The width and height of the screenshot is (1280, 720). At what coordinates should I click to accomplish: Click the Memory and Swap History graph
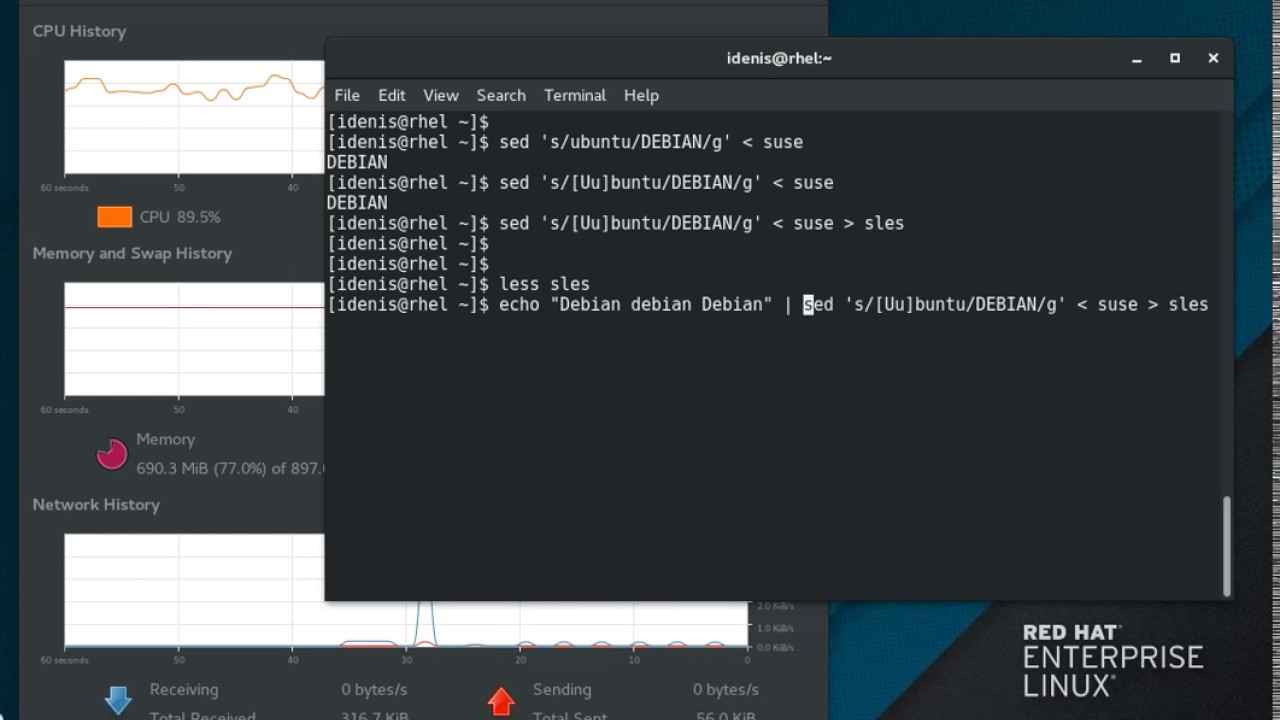194,339
